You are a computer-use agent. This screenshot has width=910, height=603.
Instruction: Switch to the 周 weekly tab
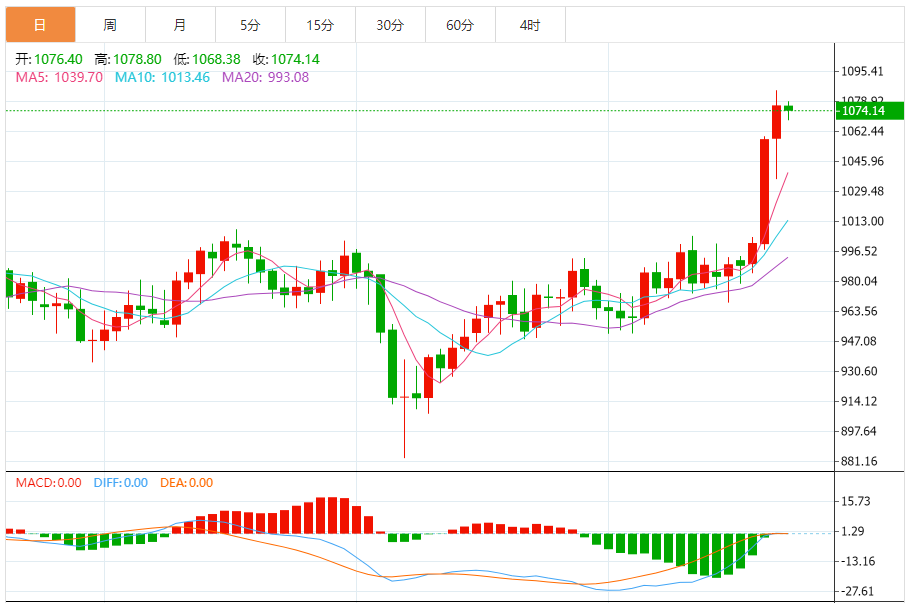click(110, 25)
